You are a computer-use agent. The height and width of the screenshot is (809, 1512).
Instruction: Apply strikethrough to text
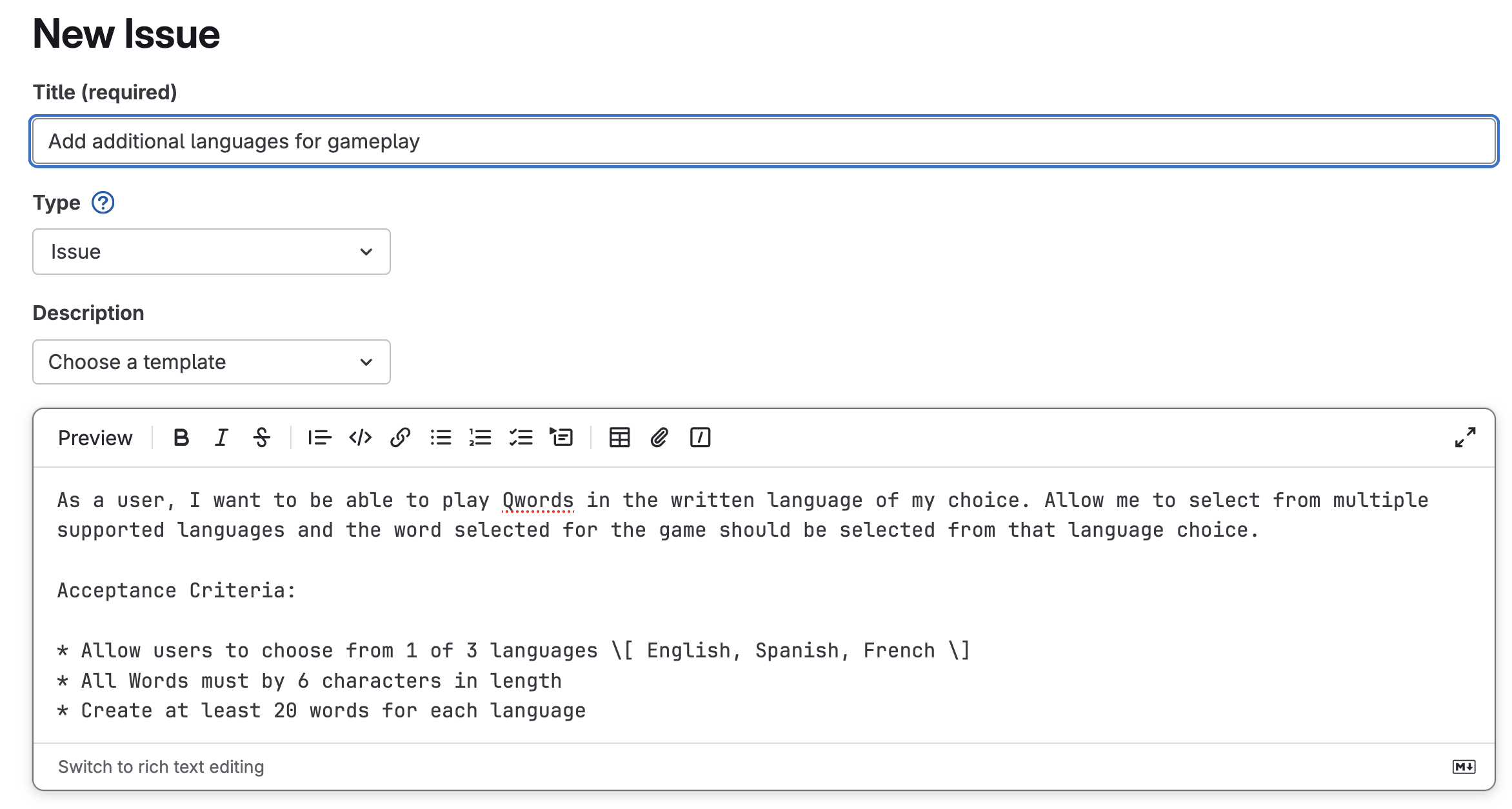[x=262, y=437]
